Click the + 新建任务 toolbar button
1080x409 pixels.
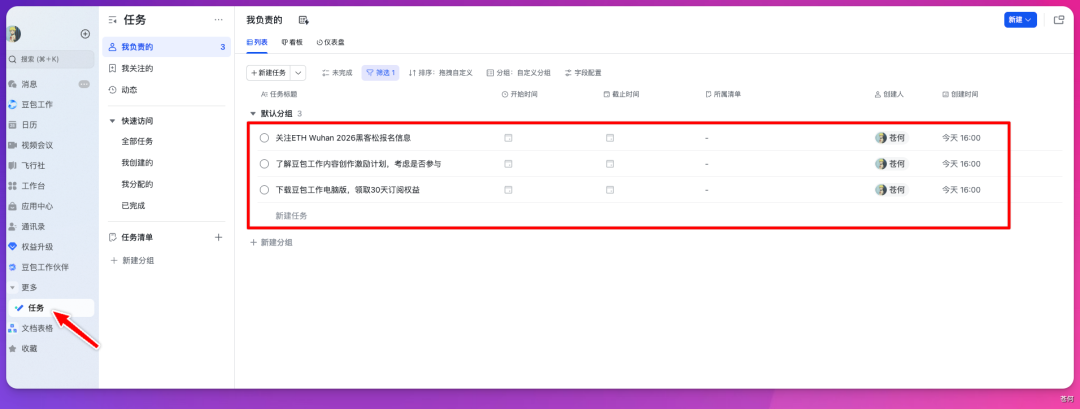pyautogui.click(x=269, y=72)
